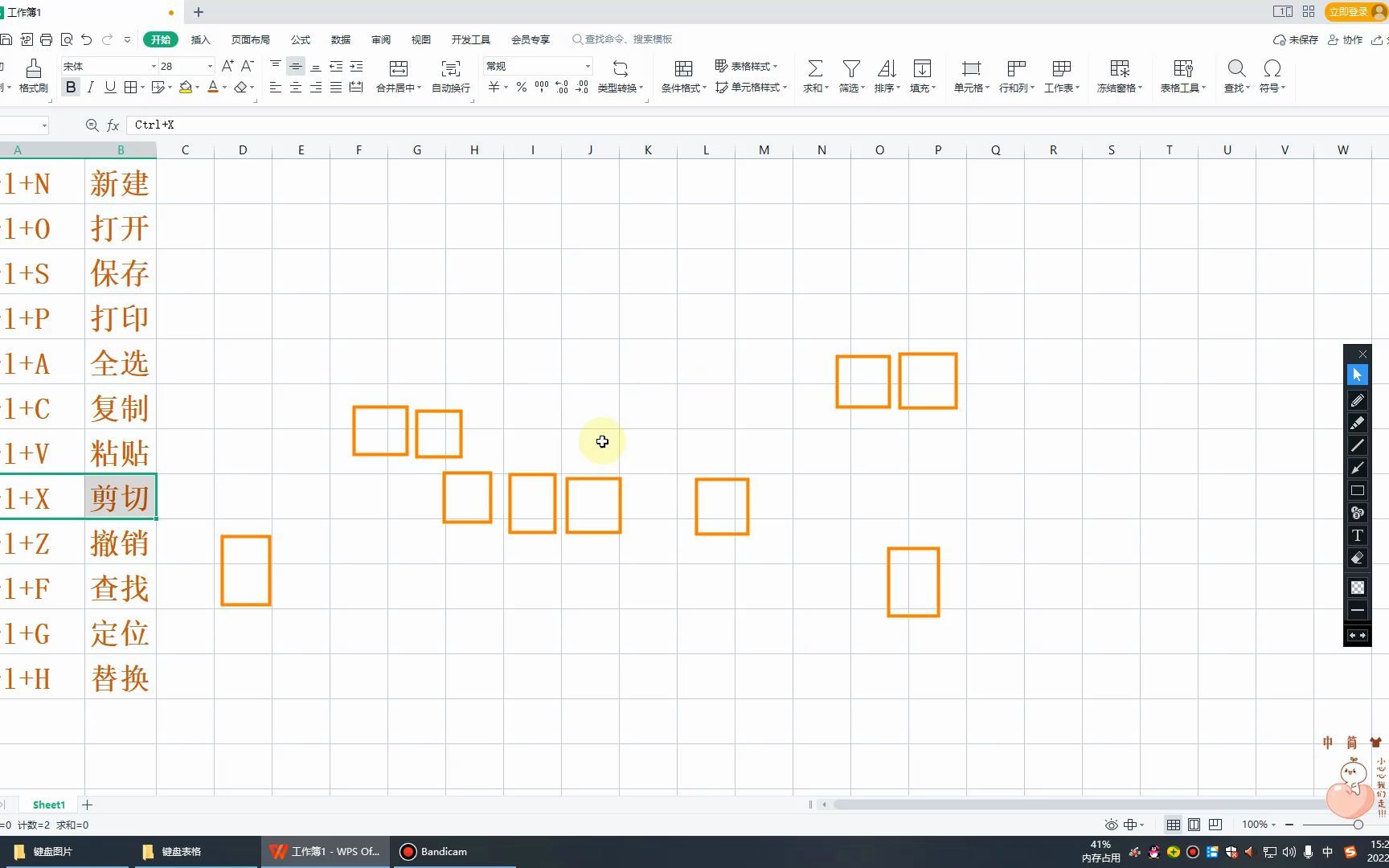This screenshot has width=1389, height=868.
Task: Decrease font size with A- icon
Action: coord(248,66)
